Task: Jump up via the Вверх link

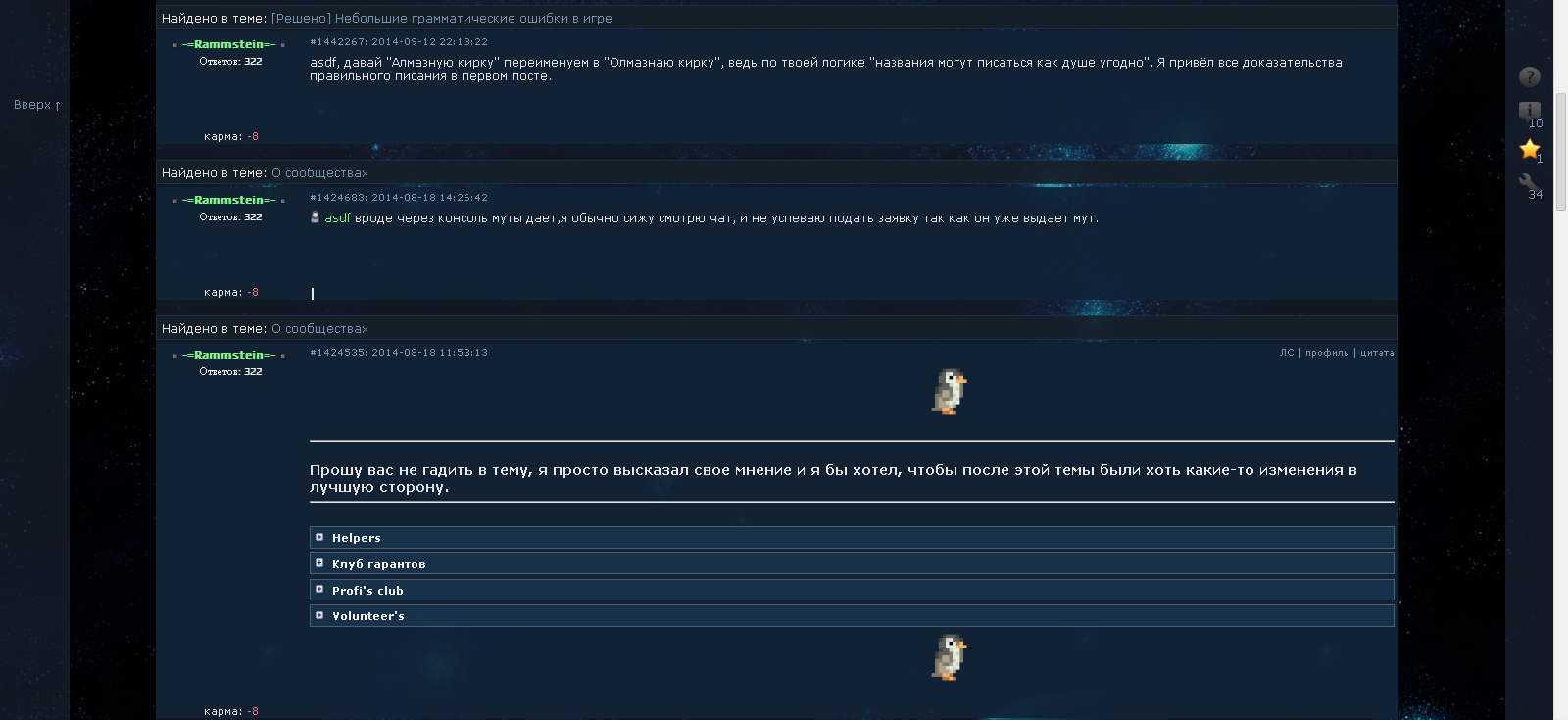Action: click(x=37, y=105)
